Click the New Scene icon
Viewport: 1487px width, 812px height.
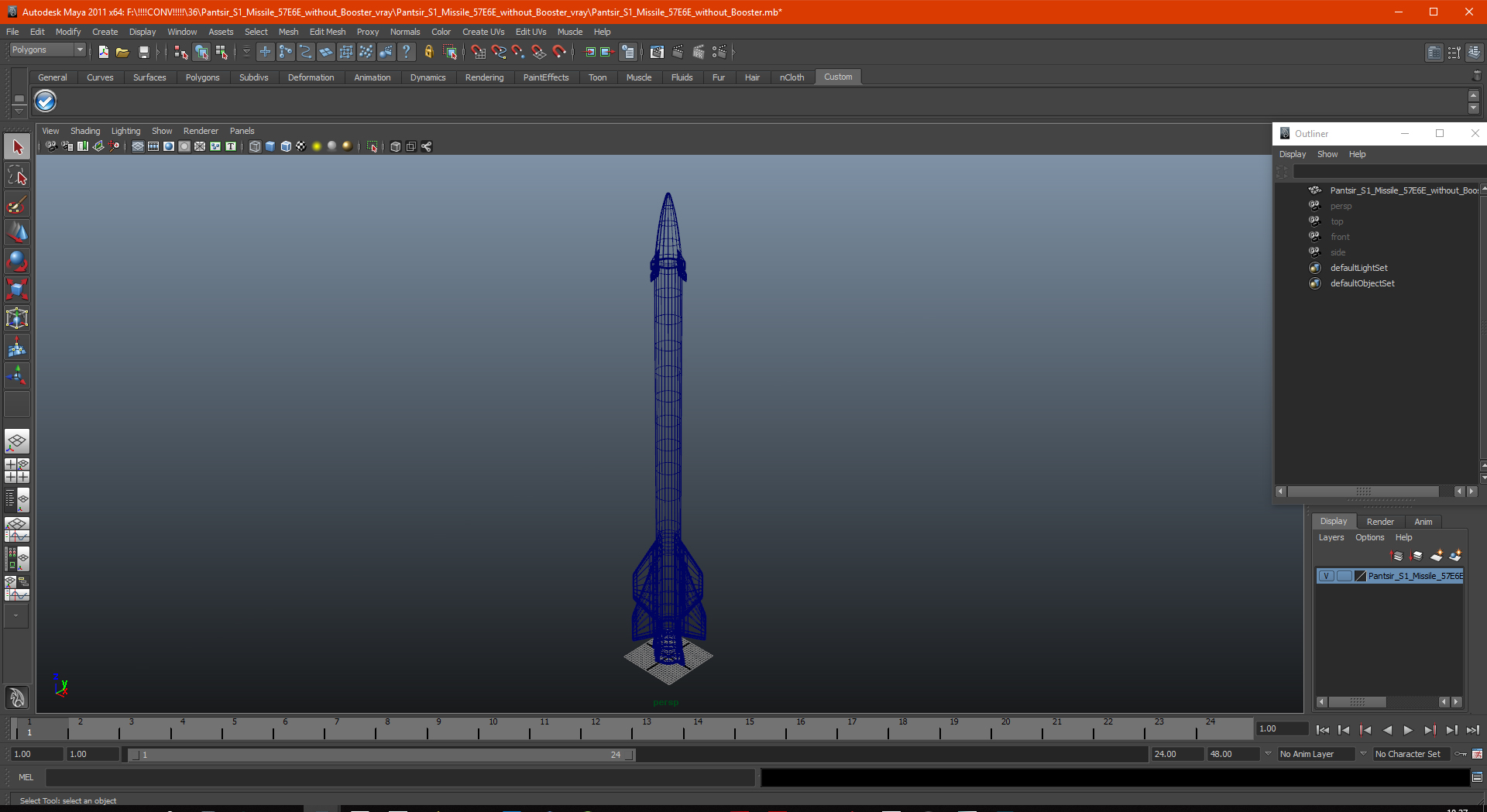(103, 52)
